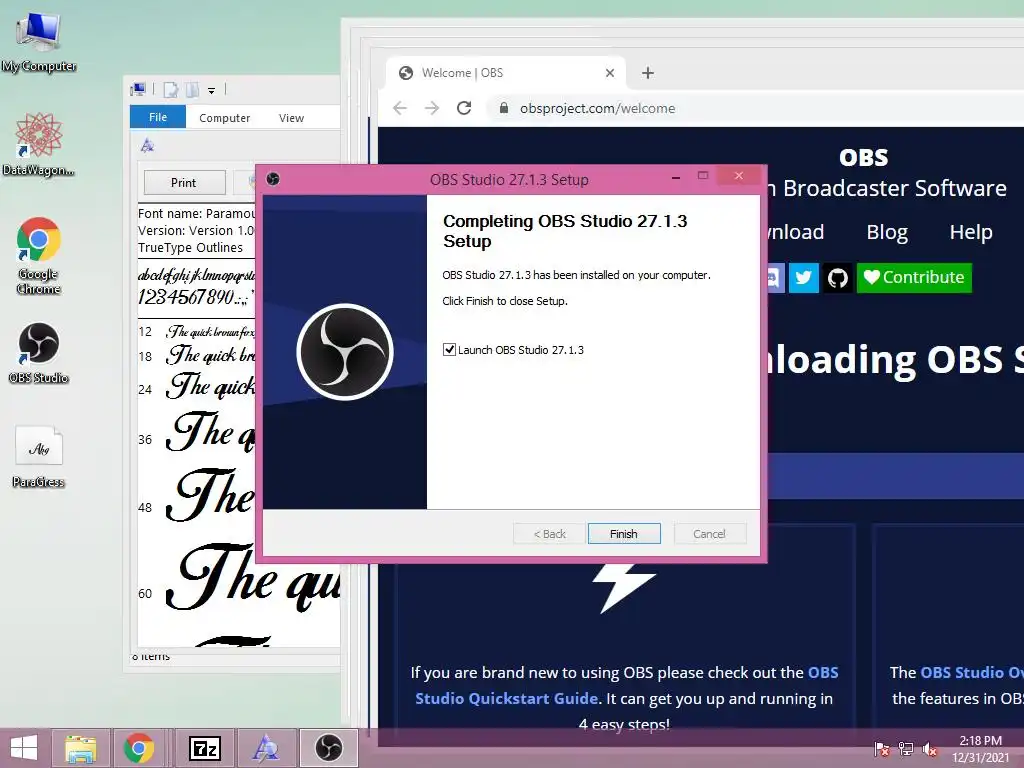This screenshot has width=1024, height=768.
Task: Open the Computer ribbon tab
Action: click(225, 118)
